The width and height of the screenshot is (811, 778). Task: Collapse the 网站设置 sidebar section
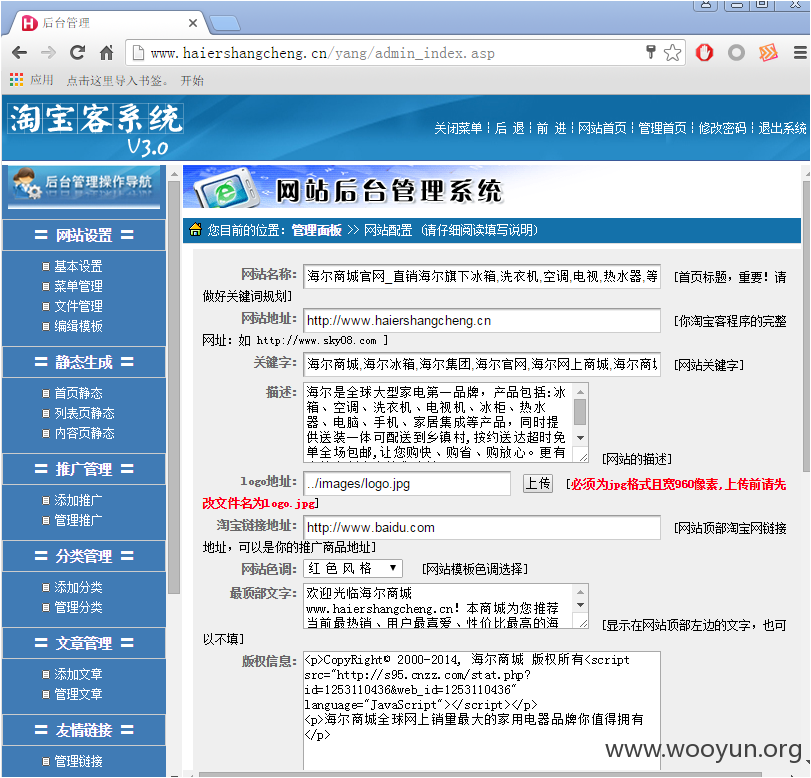coord(84,235)
